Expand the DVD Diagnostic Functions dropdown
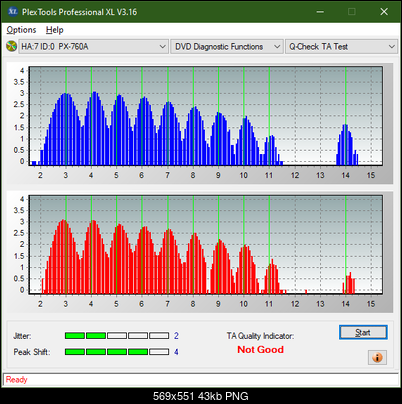 227,47
